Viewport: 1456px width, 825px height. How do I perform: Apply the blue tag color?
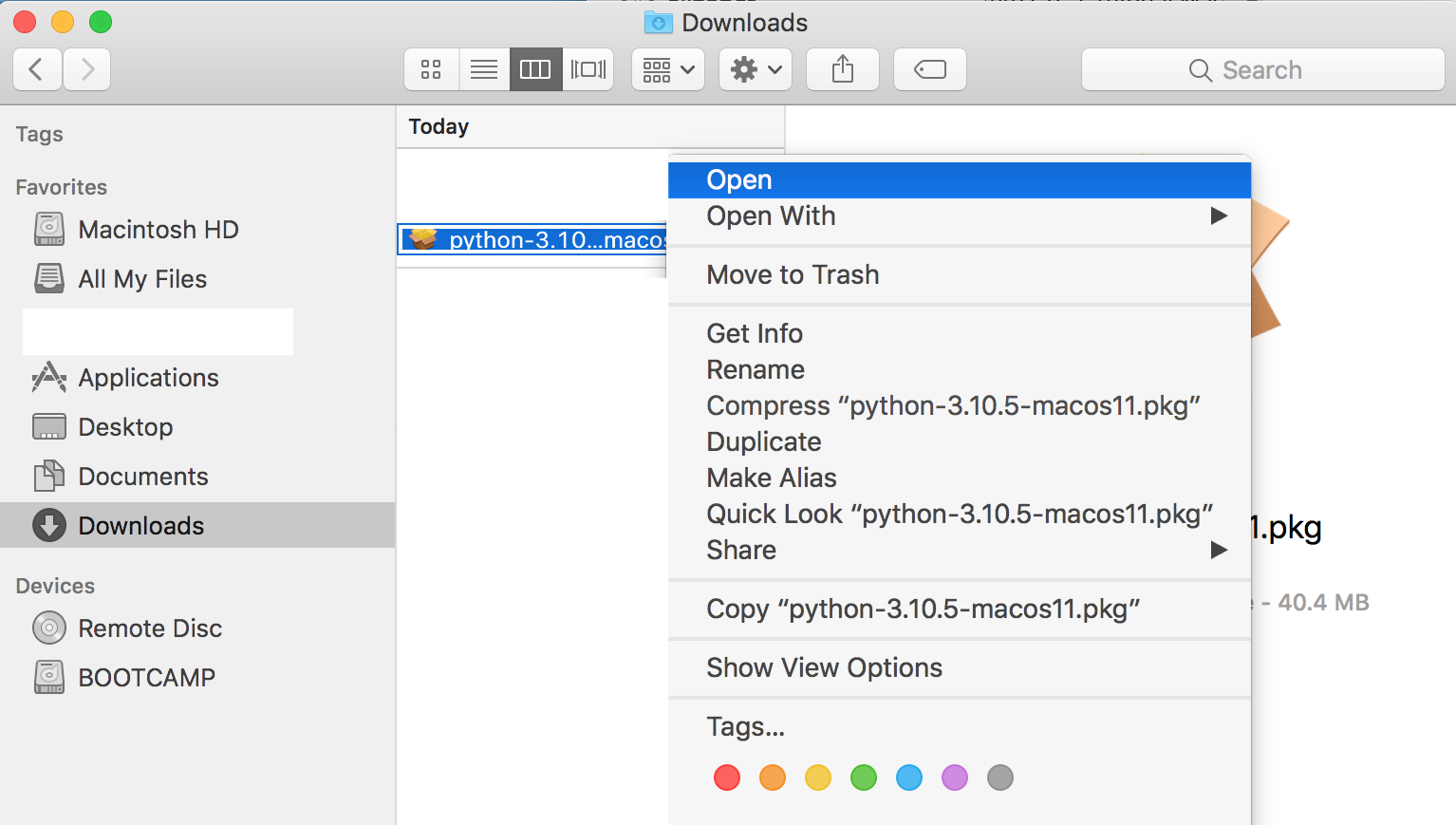(909, 778)
